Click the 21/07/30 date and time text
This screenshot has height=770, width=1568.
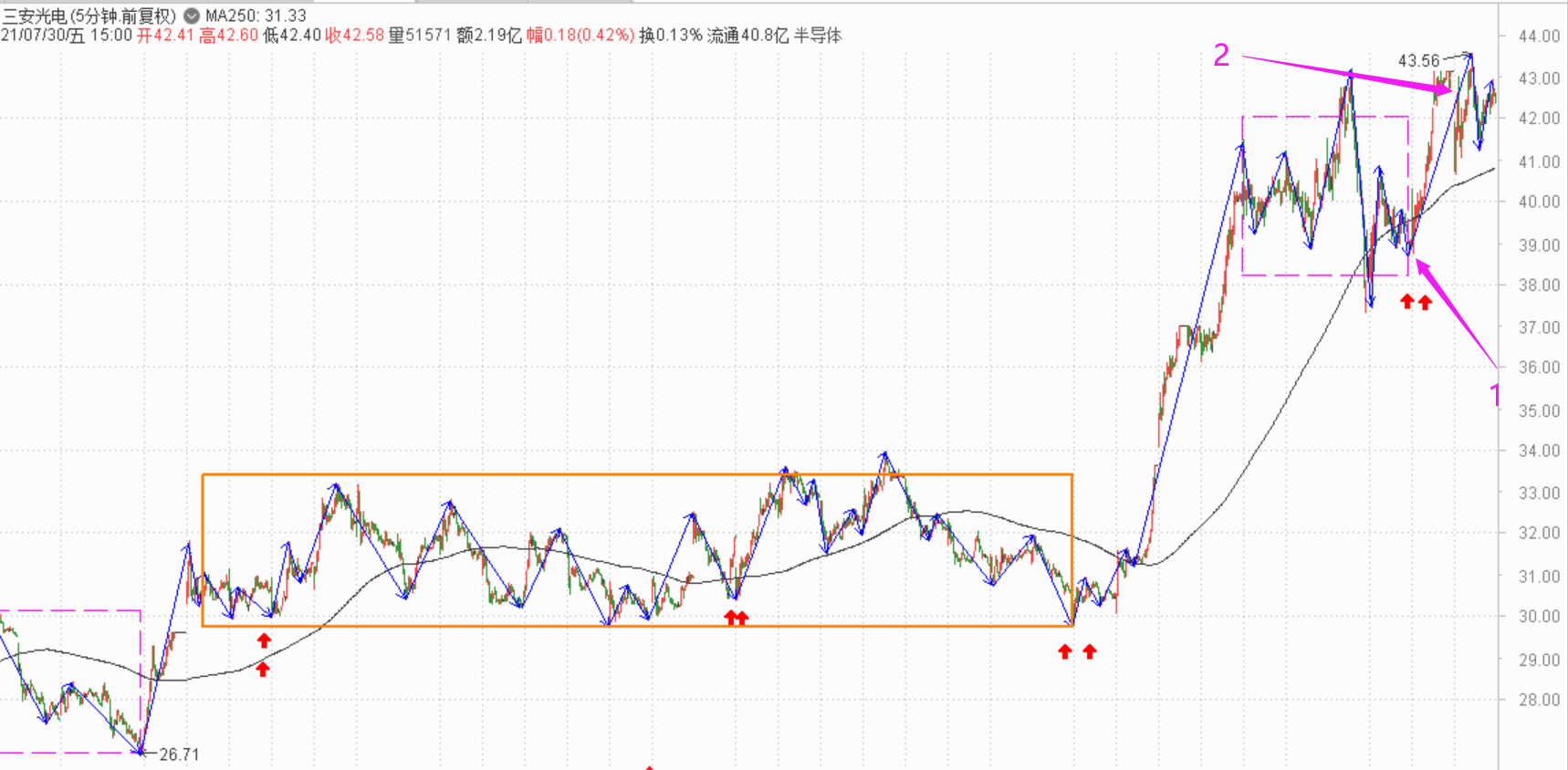pos(67,36)
